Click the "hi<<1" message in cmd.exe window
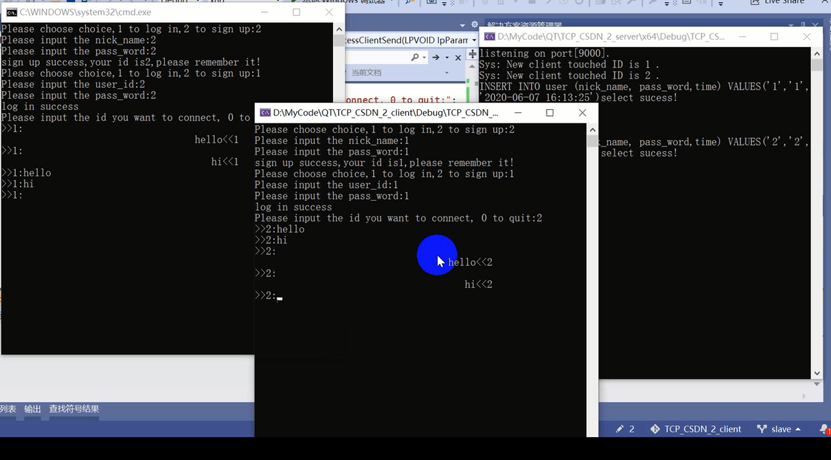831x460 pixels. 225,162
